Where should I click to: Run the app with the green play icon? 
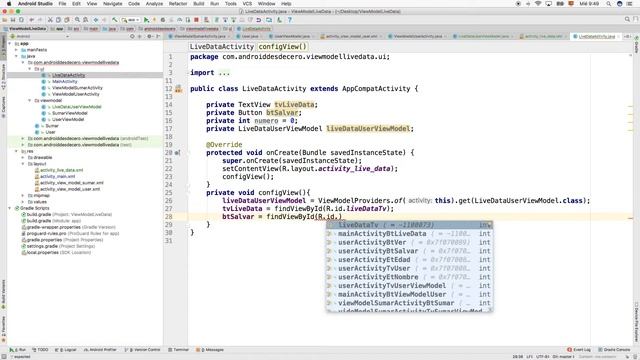tap(146, 20)
